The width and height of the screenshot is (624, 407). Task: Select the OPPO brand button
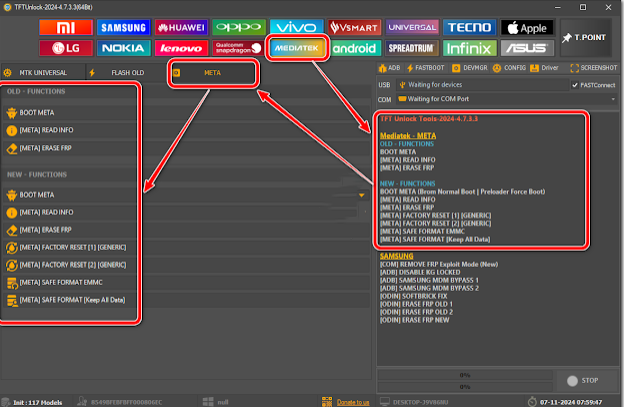pos(239,27)
